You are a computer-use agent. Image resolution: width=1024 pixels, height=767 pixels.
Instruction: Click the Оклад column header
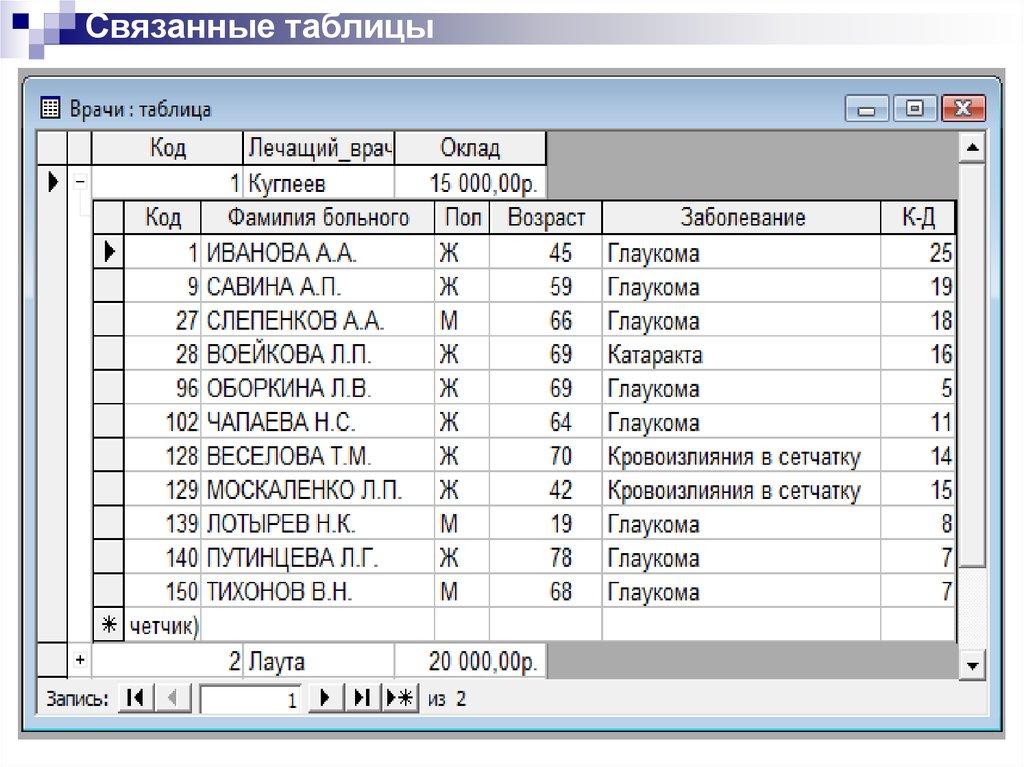470,148
